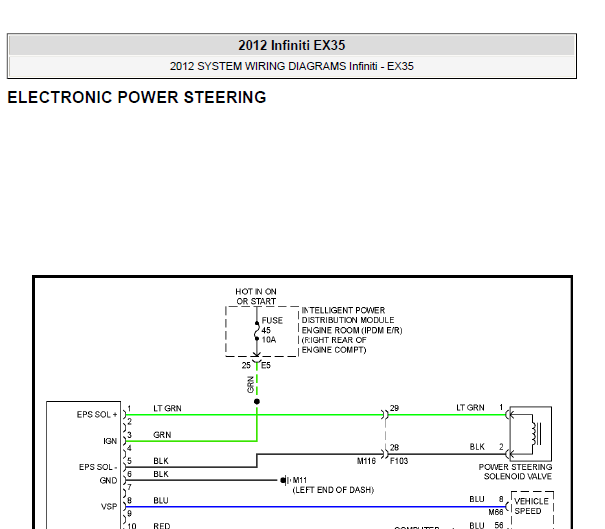The image size is (605, 529).
Task: Click the fuse symbol inside IPDM box
Action: (257, 331)
